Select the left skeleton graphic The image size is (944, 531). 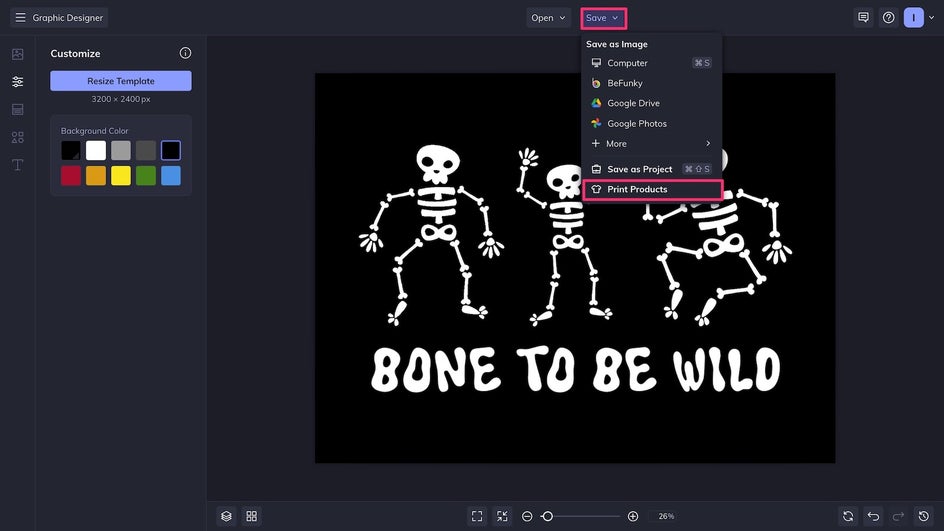(x=431, y=235)
